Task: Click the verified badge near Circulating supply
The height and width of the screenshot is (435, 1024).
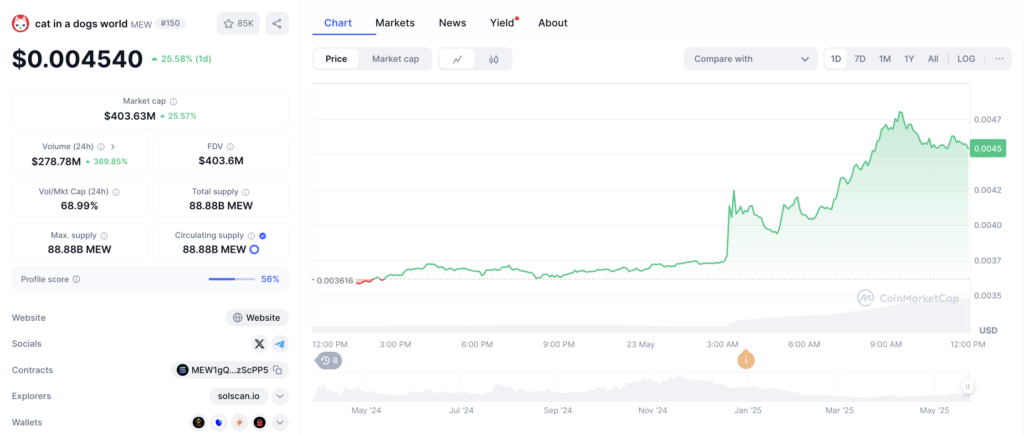Action: coord(263,236)
